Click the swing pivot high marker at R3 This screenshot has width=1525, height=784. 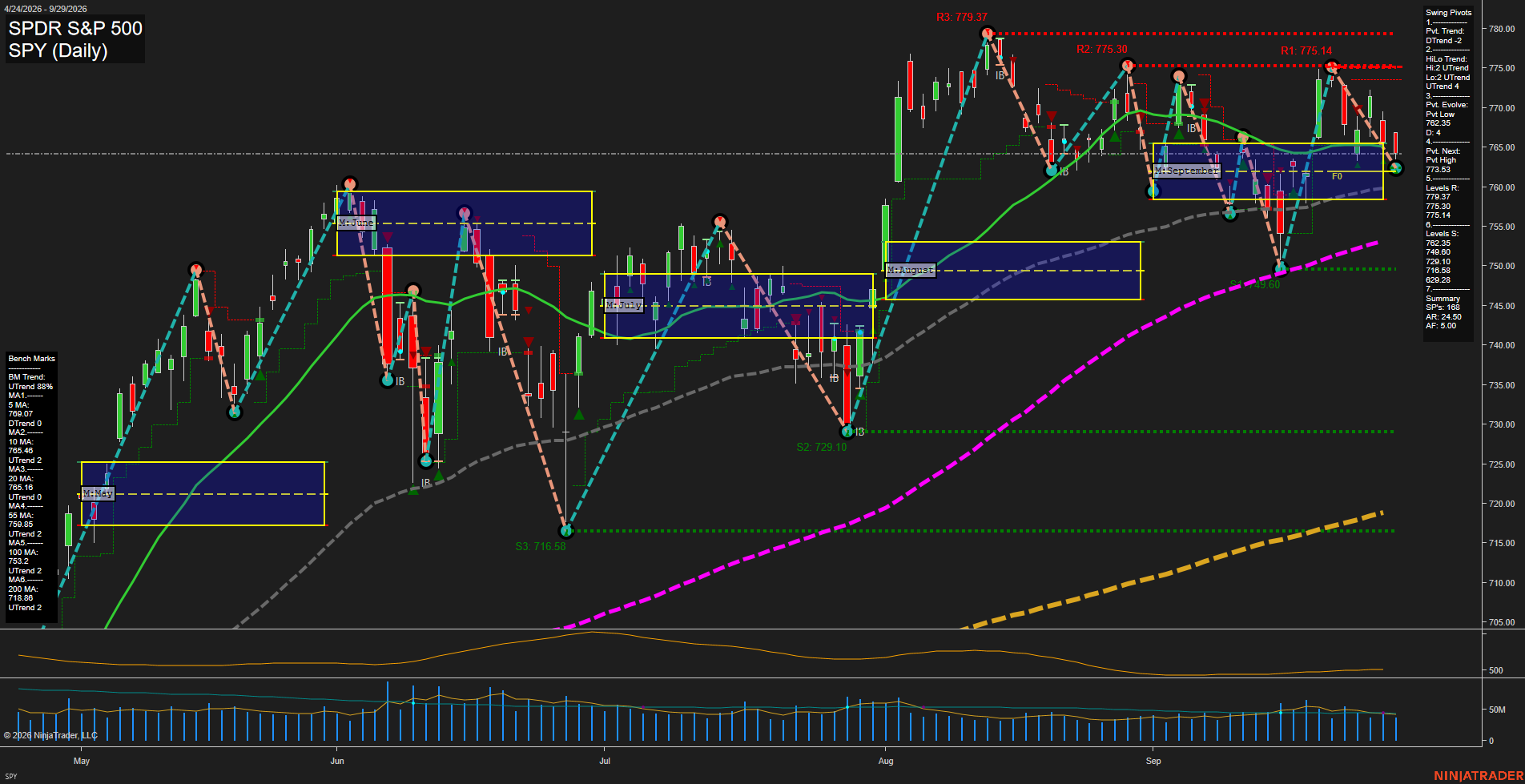pyautogui.click(x=987, y=33)
